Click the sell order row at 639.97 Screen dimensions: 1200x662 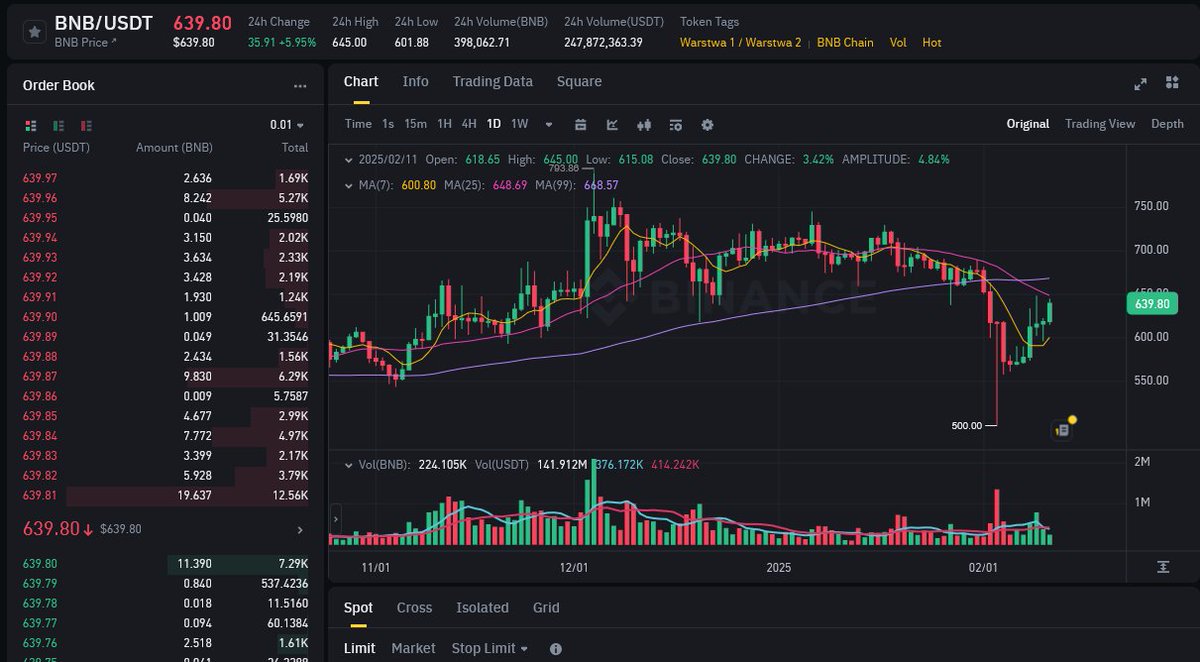click(x=165, y=178)
